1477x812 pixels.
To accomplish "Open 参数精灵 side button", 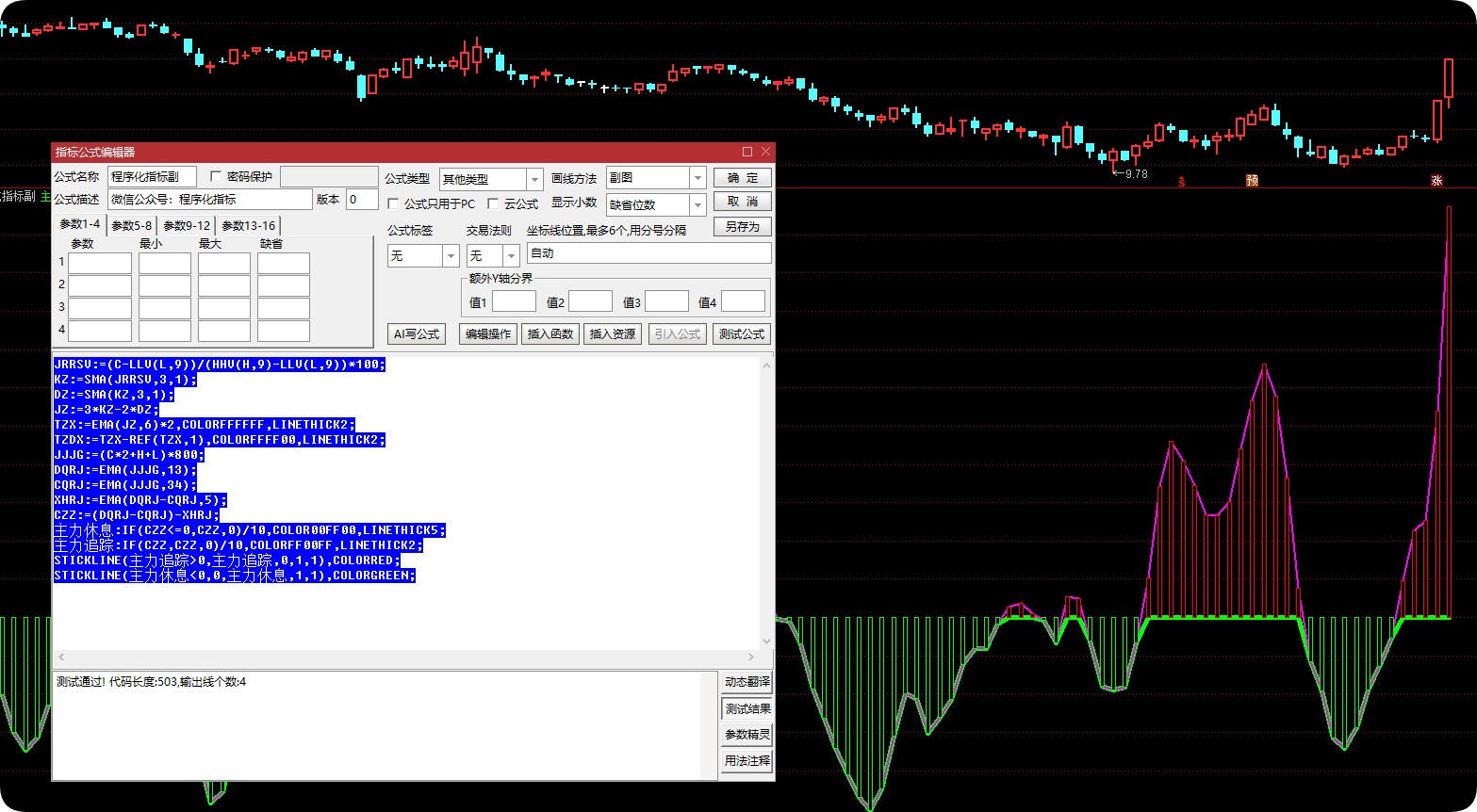I will point(747,734).
